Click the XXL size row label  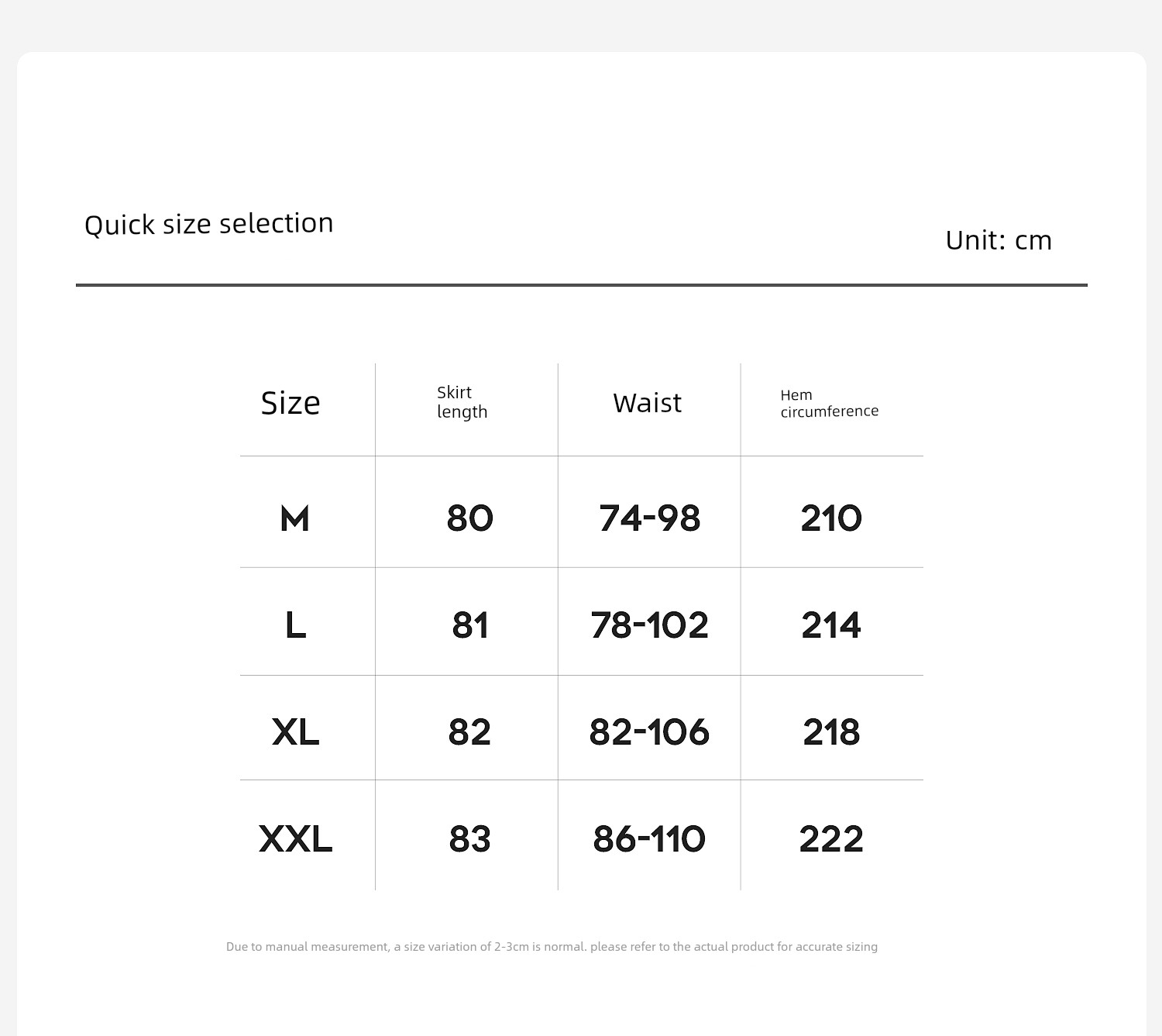295,838
